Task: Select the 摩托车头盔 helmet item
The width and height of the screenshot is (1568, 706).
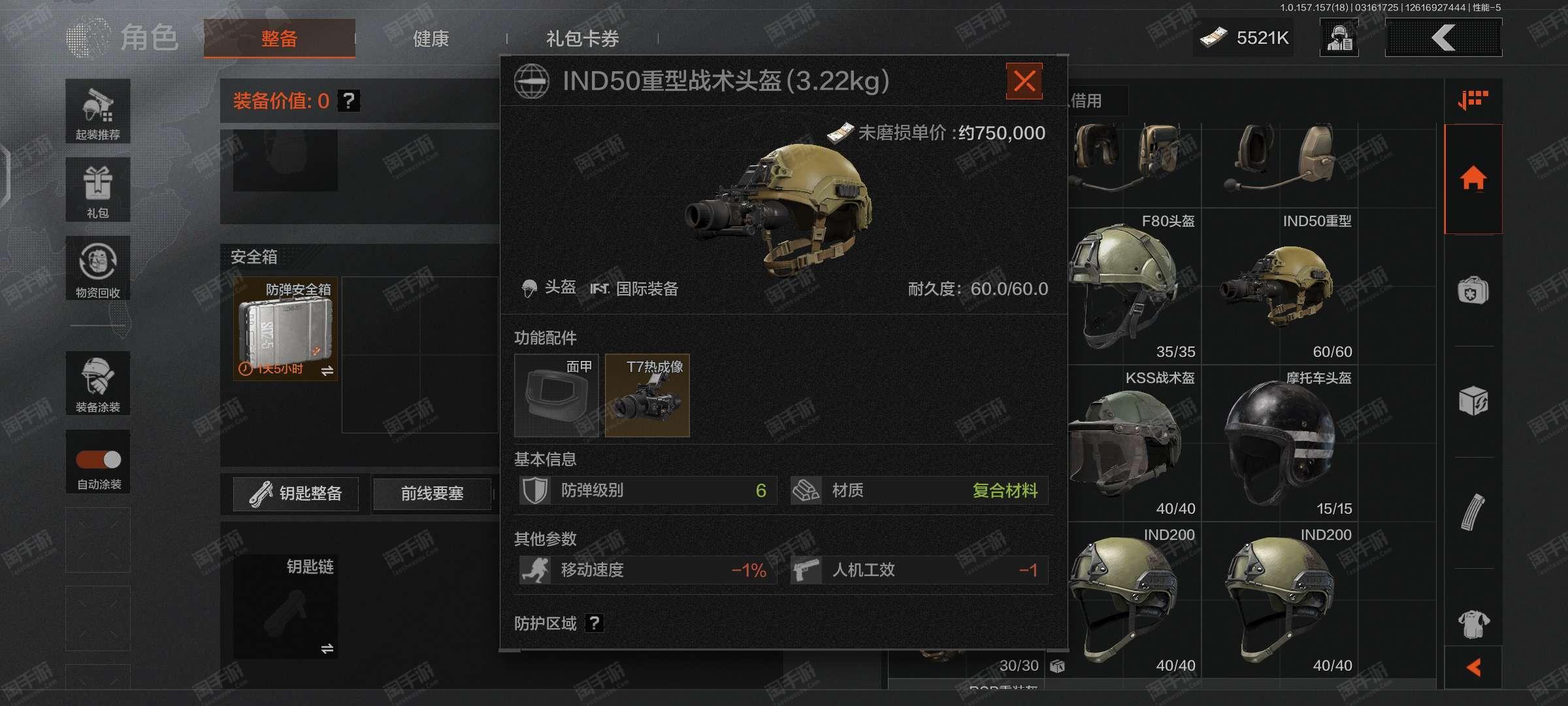Action: 1281,443
